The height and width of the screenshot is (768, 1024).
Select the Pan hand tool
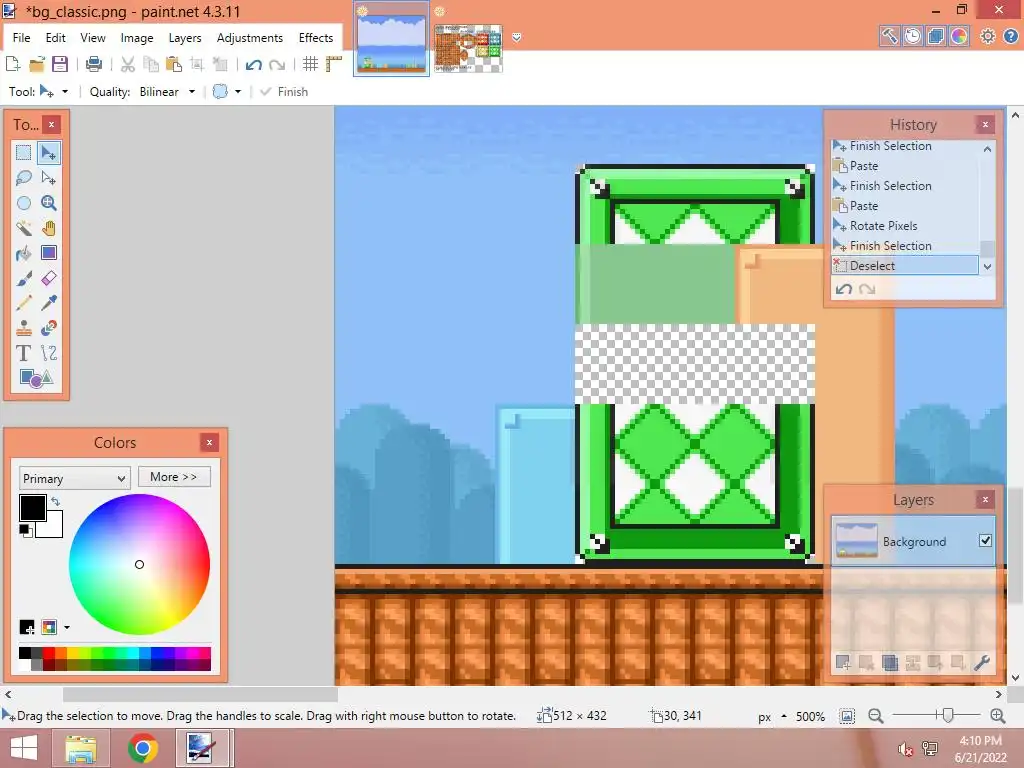tap(48, 228)
